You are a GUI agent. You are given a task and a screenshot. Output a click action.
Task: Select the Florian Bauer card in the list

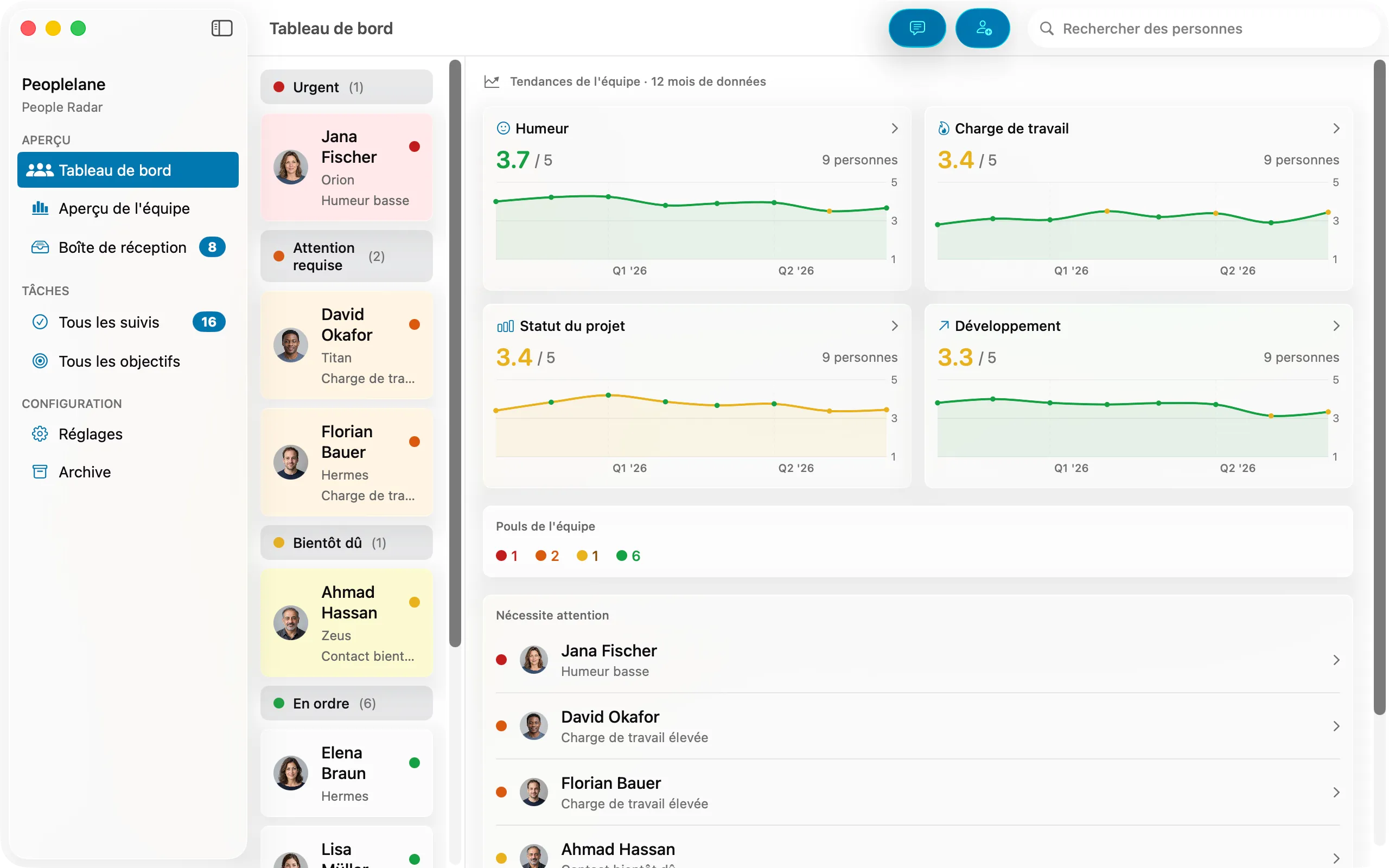(x=346, y=463)
